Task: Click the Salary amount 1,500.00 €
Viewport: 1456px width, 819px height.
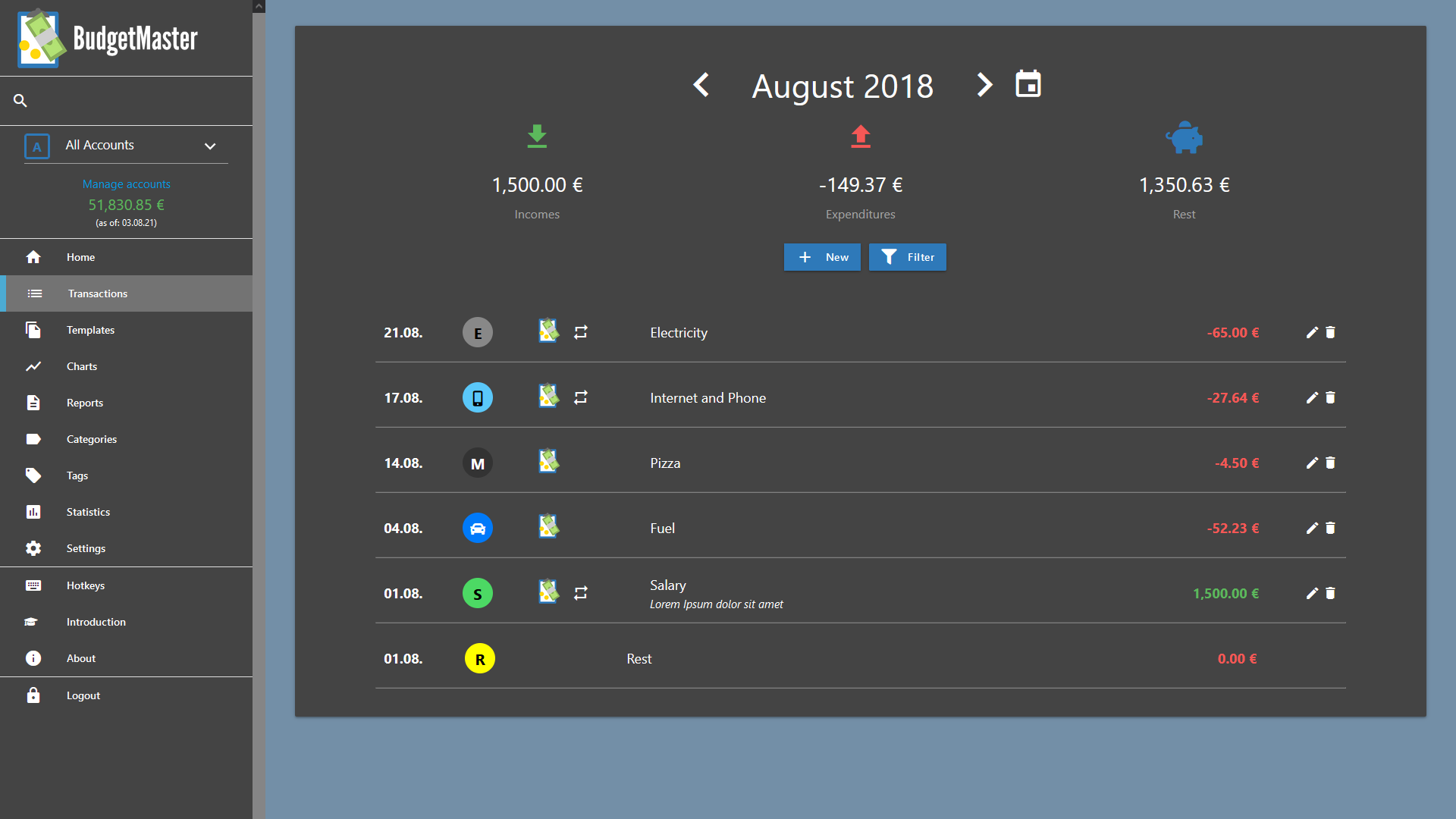Action: click(1225, 594)
